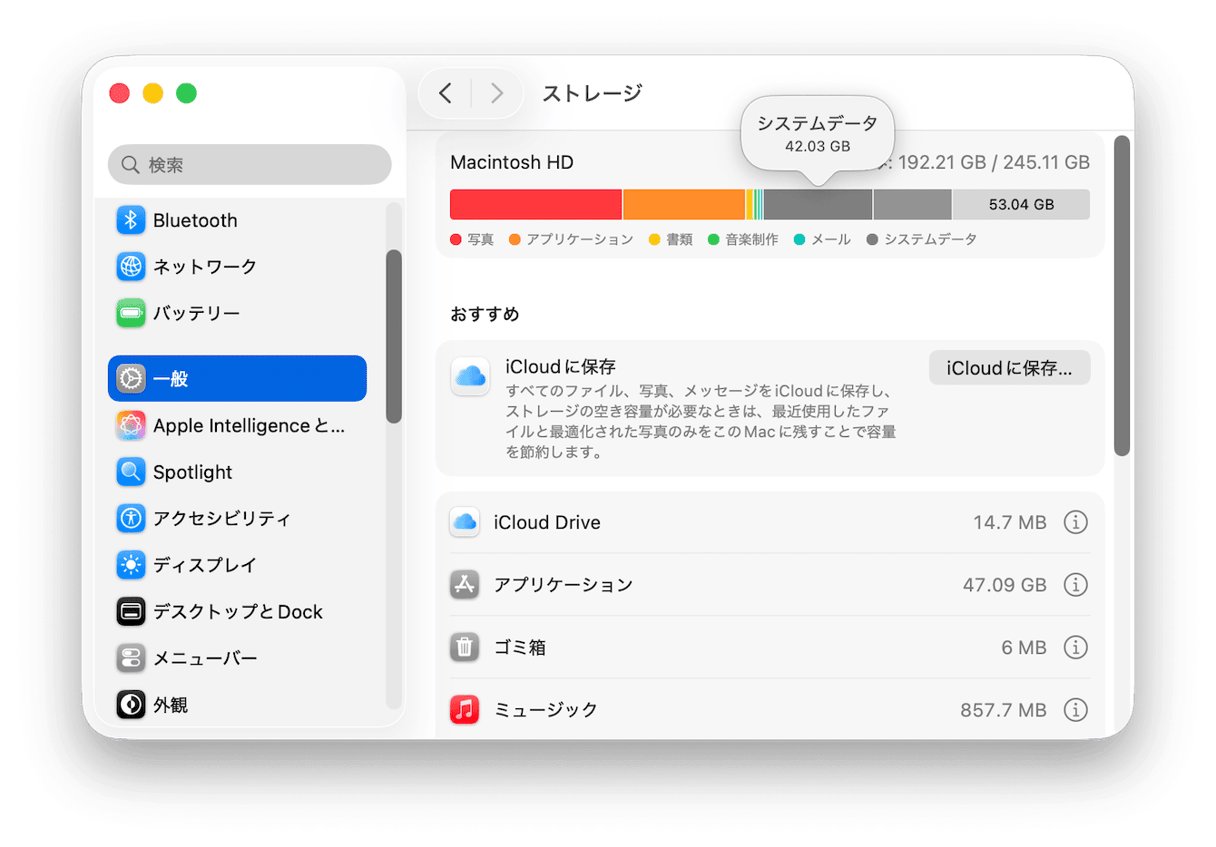Click the メール legend label
The image size is (1216, 847).
point(830,240)
